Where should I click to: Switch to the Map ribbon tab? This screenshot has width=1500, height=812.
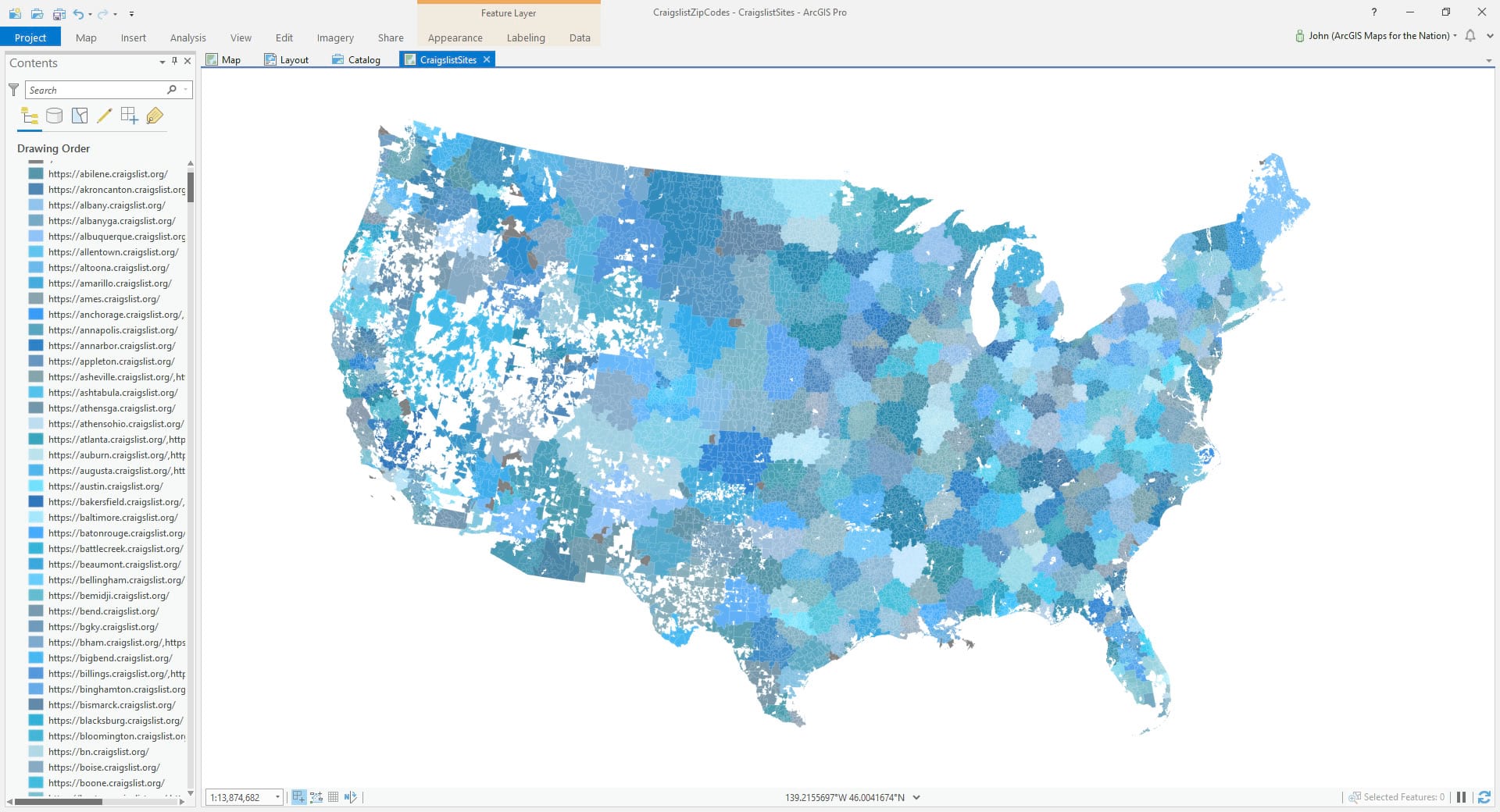86,37
